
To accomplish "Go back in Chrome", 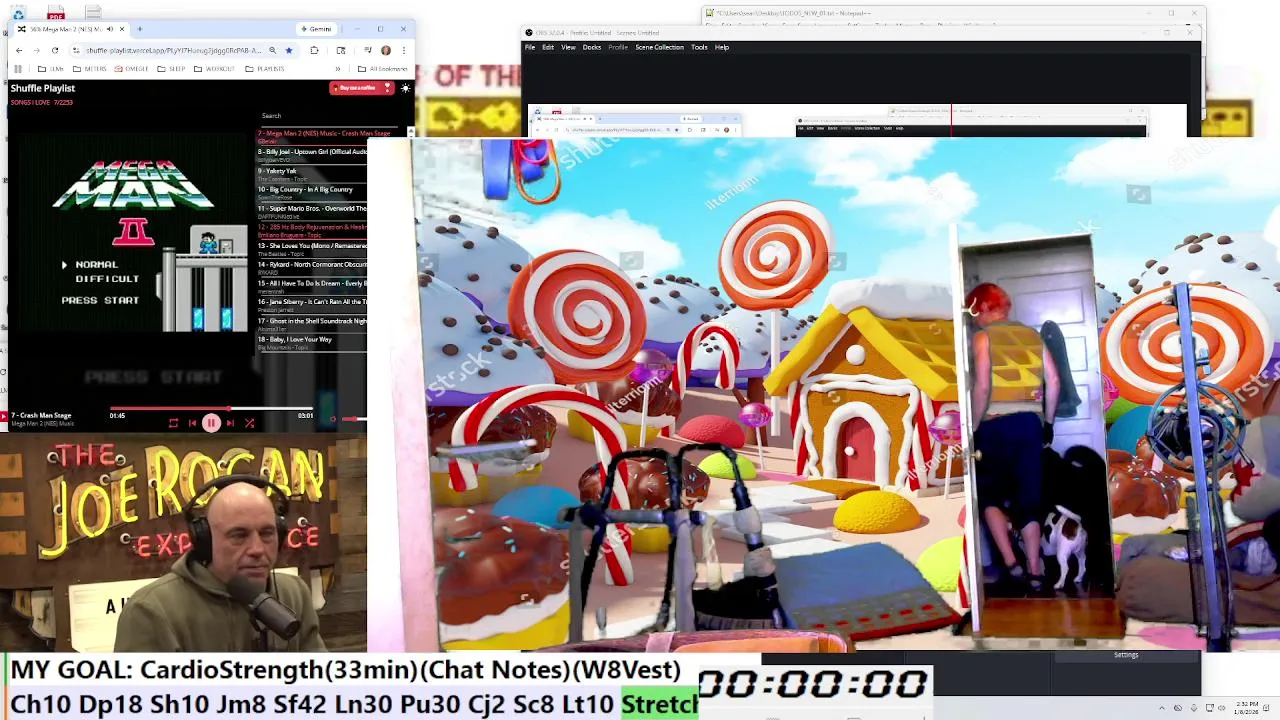I will pos(19,50).
